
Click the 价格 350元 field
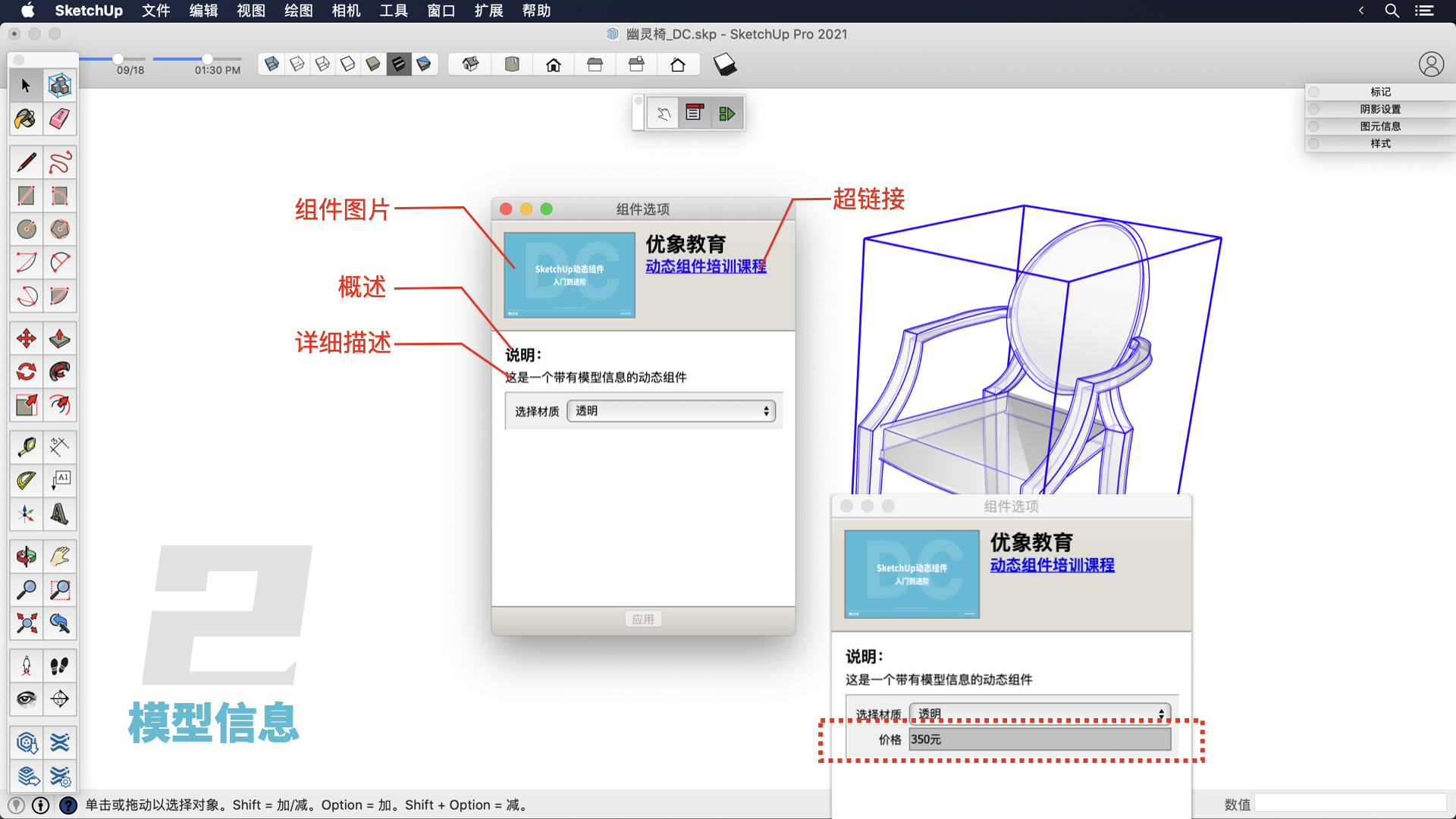click(x=1039, y=739)
